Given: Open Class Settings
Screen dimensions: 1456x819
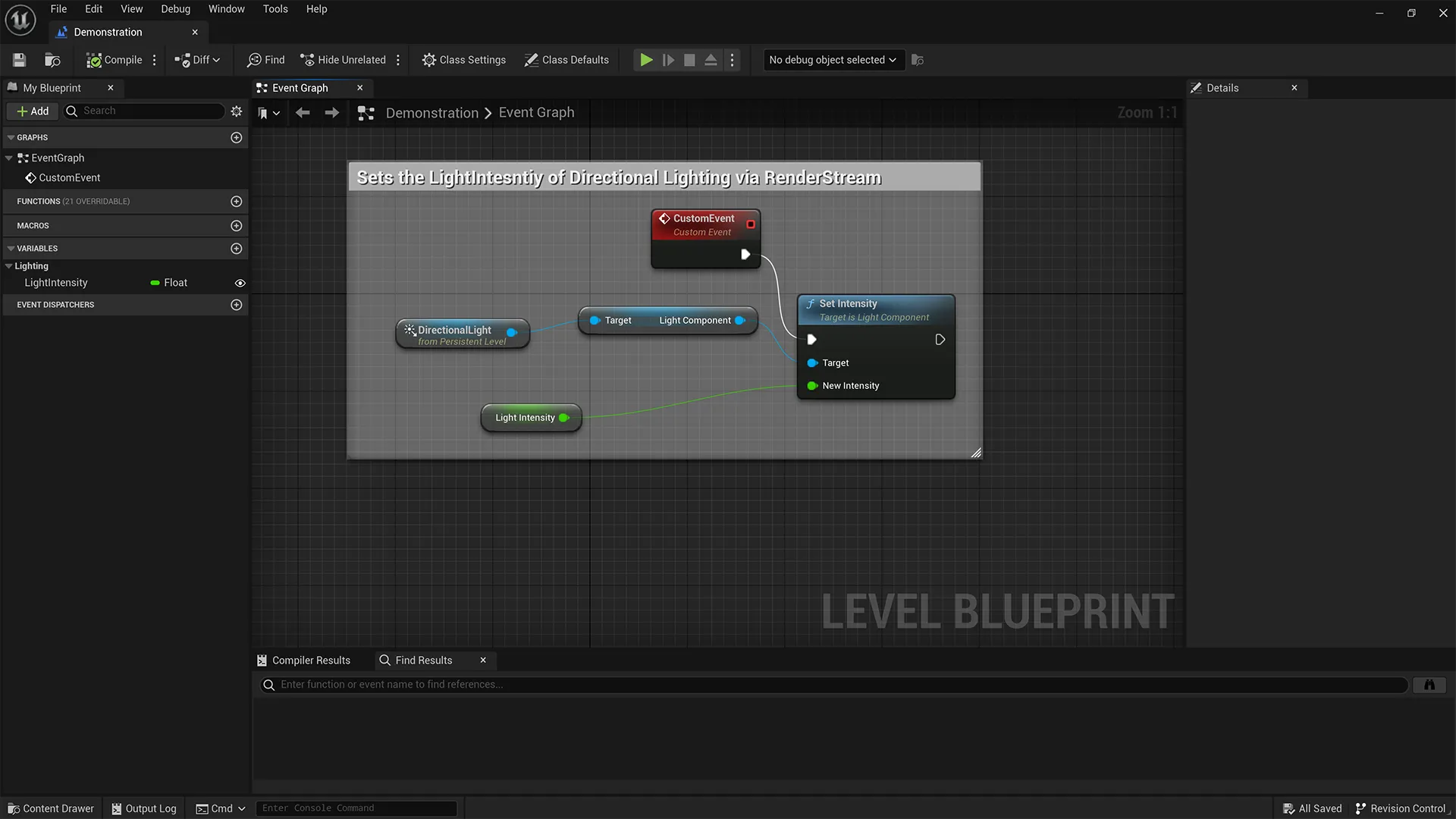Looking at the screenshot, I should [x=463, y=59].
